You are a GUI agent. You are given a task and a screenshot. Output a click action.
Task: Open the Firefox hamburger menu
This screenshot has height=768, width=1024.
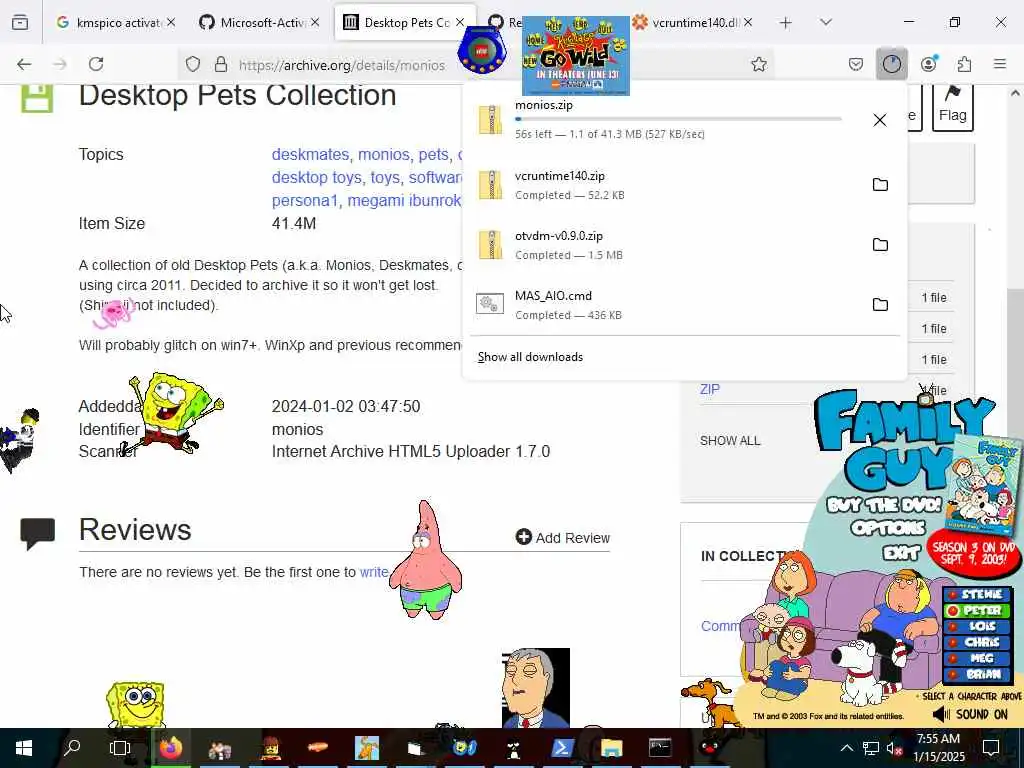(x=999, y=64)
